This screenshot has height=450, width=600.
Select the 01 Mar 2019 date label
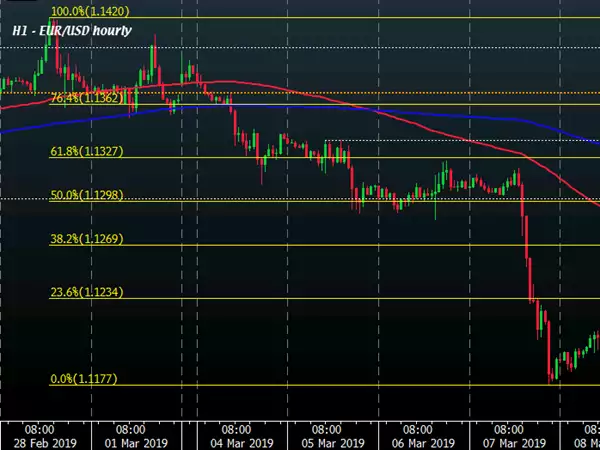click(x=136, y=441)
